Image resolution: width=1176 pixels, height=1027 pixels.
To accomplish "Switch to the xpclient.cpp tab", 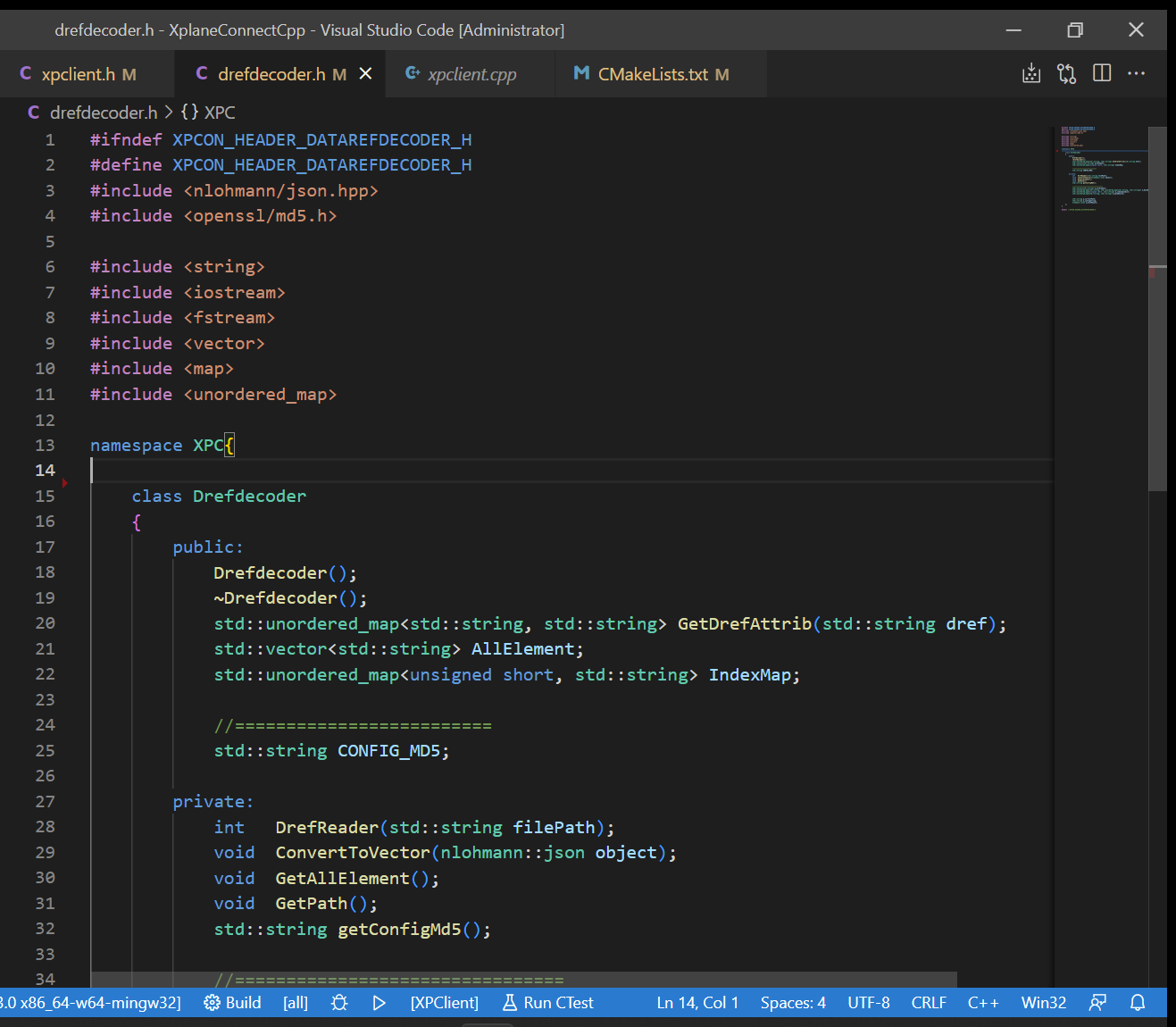I will point(471,73).
